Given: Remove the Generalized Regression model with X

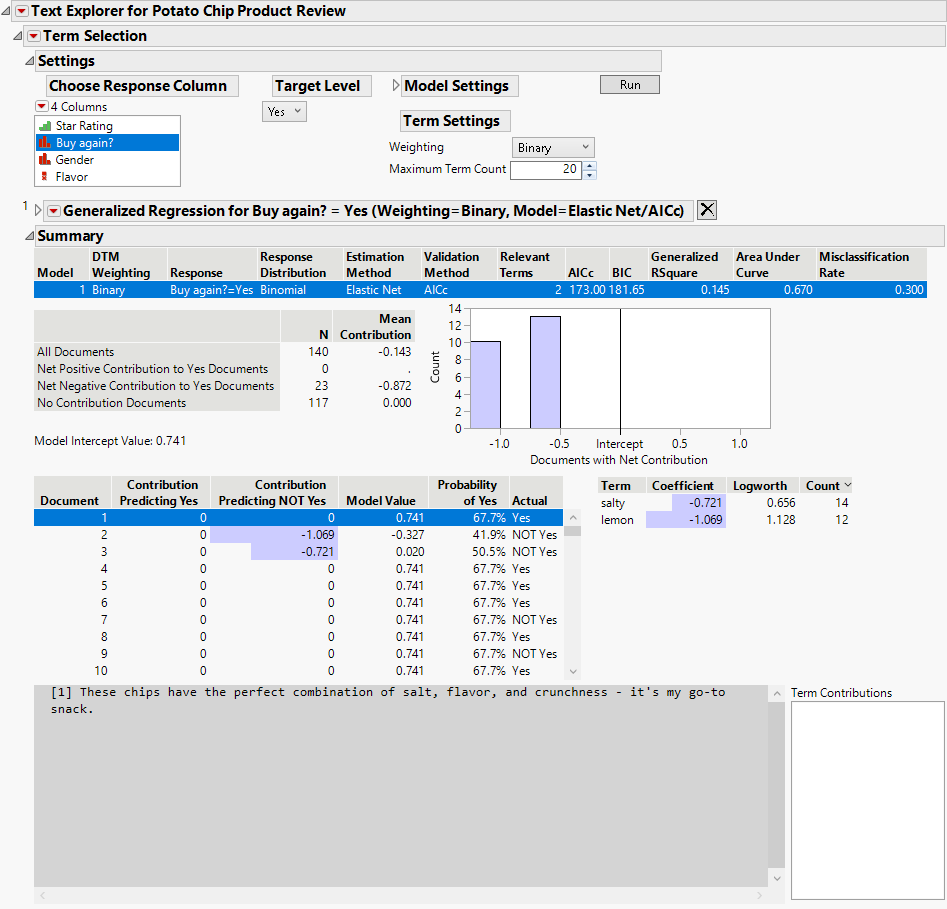Looking at the screenshot, I should (x=706, y=210).
